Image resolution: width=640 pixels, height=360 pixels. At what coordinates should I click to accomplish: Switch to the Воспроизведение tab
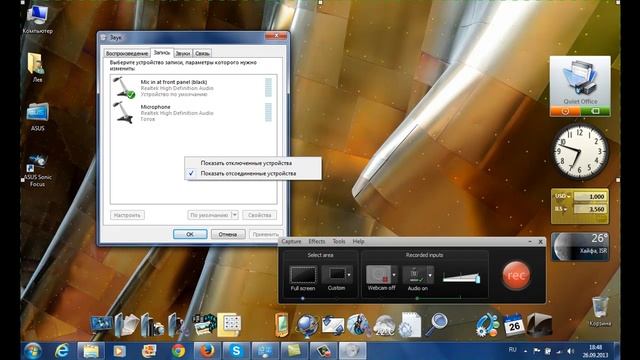tap(127, 53)
